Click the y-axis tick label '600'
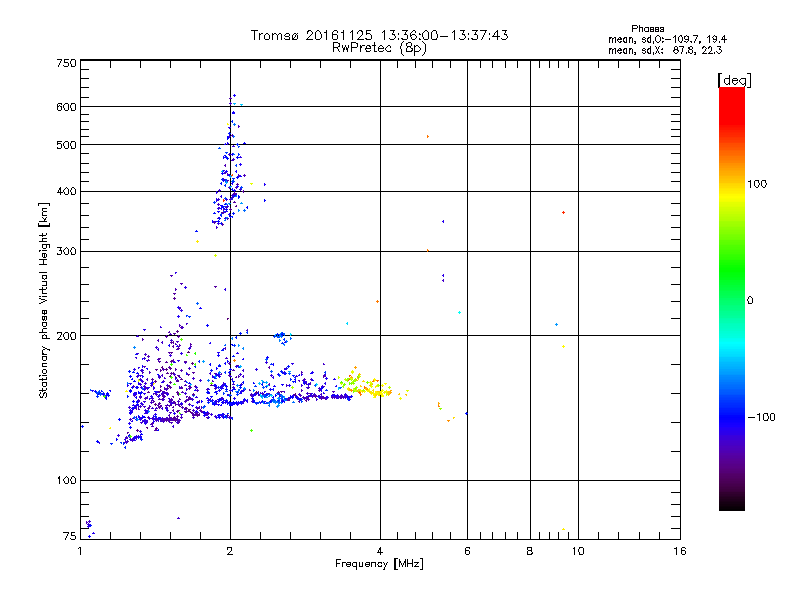The image size is (800, 600). [66, 107]
